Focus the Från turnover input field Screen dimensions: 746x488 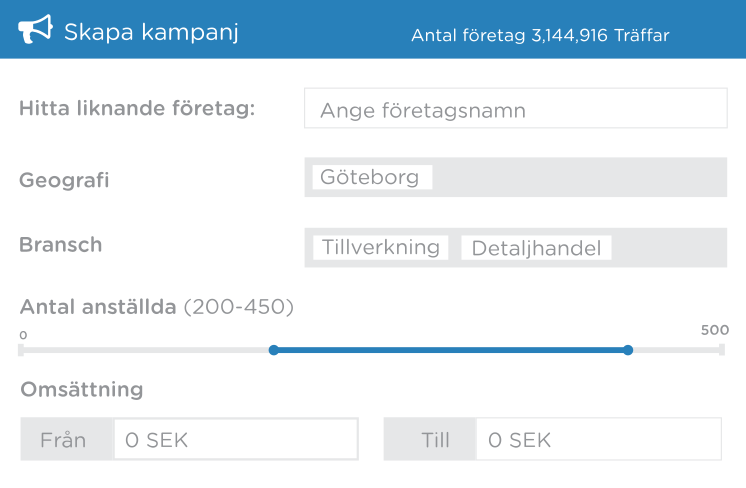coord(236,439)
